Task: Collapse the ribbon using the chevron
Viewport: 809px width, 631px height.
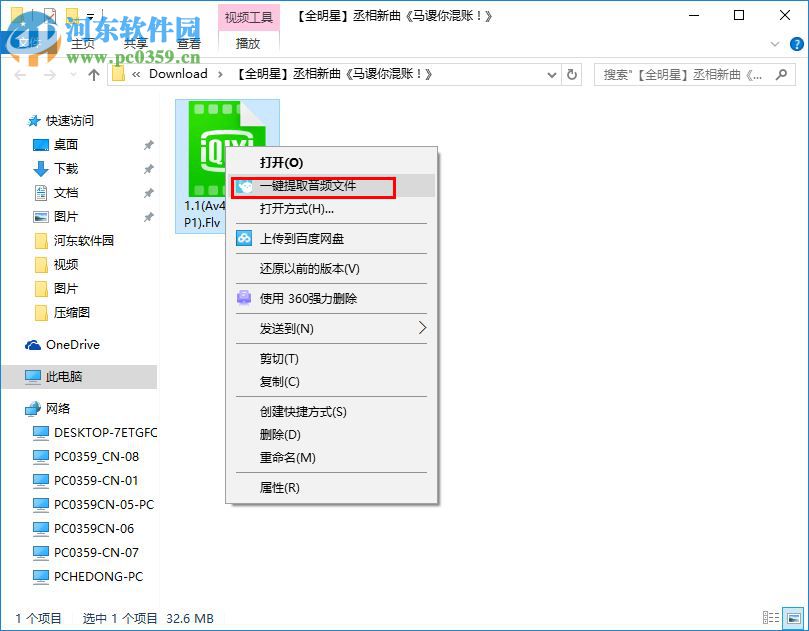Action: coord(776,44)
